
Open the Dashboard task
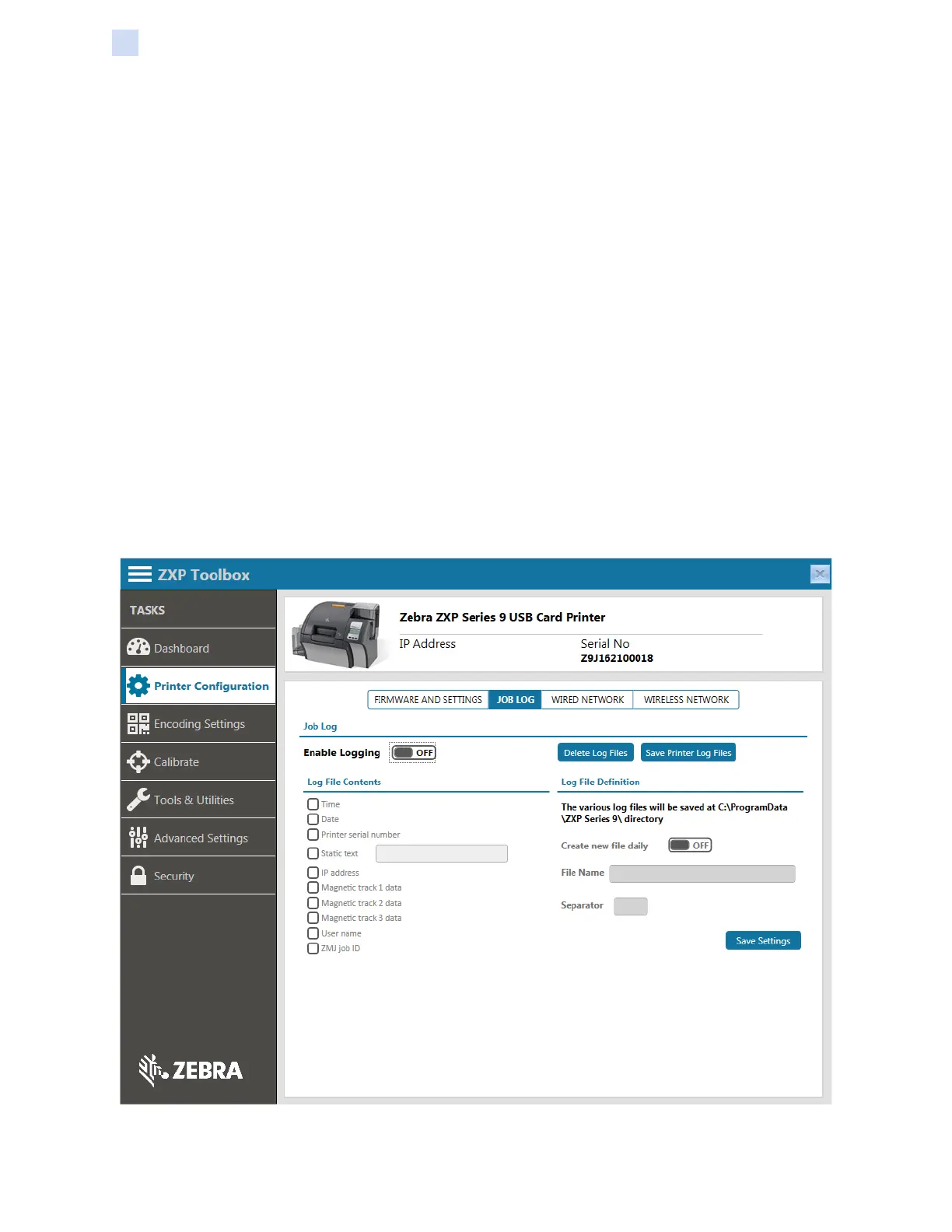(198, 647)
